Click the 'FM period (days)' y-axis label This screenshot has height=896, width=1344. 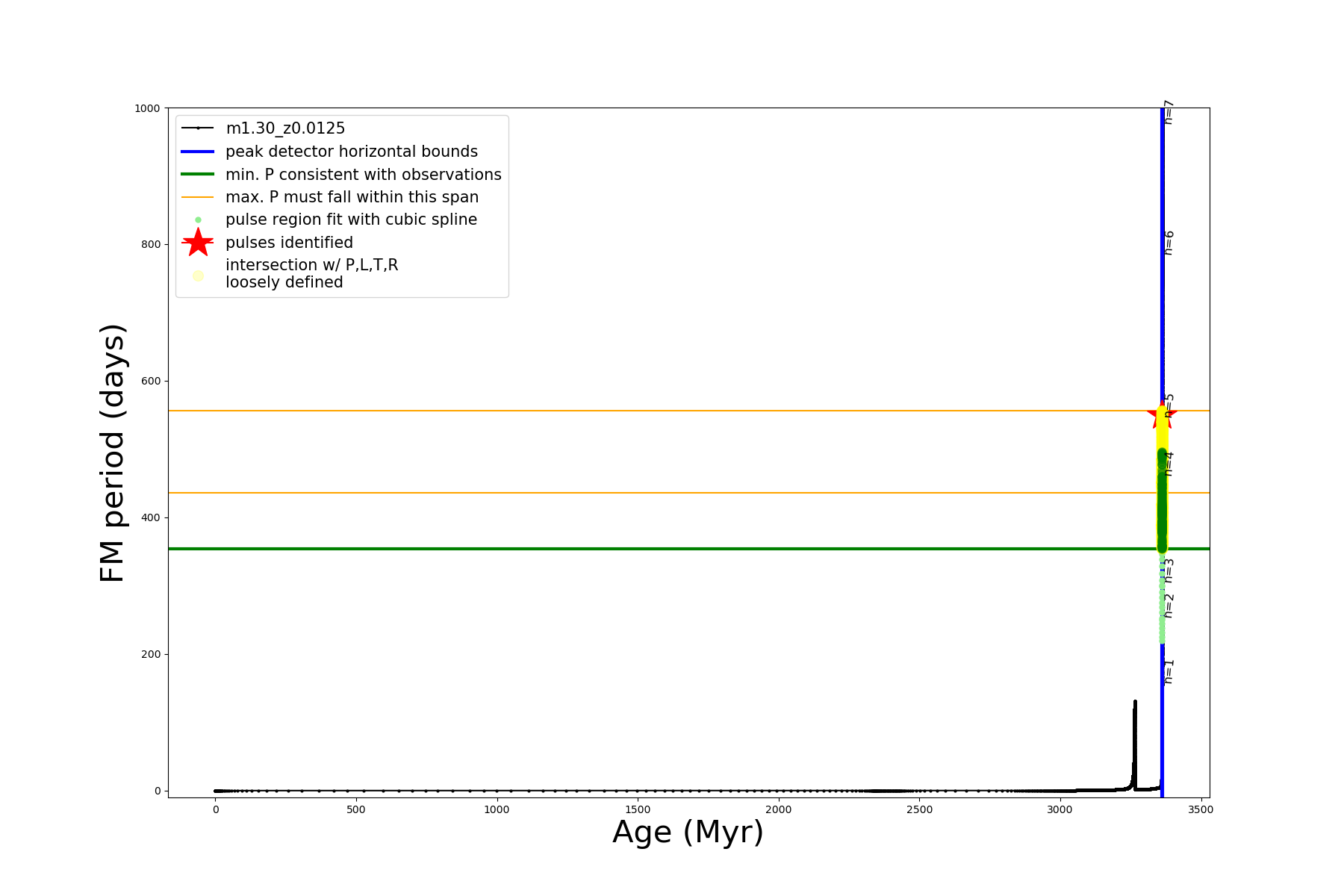tap(112, 452)
